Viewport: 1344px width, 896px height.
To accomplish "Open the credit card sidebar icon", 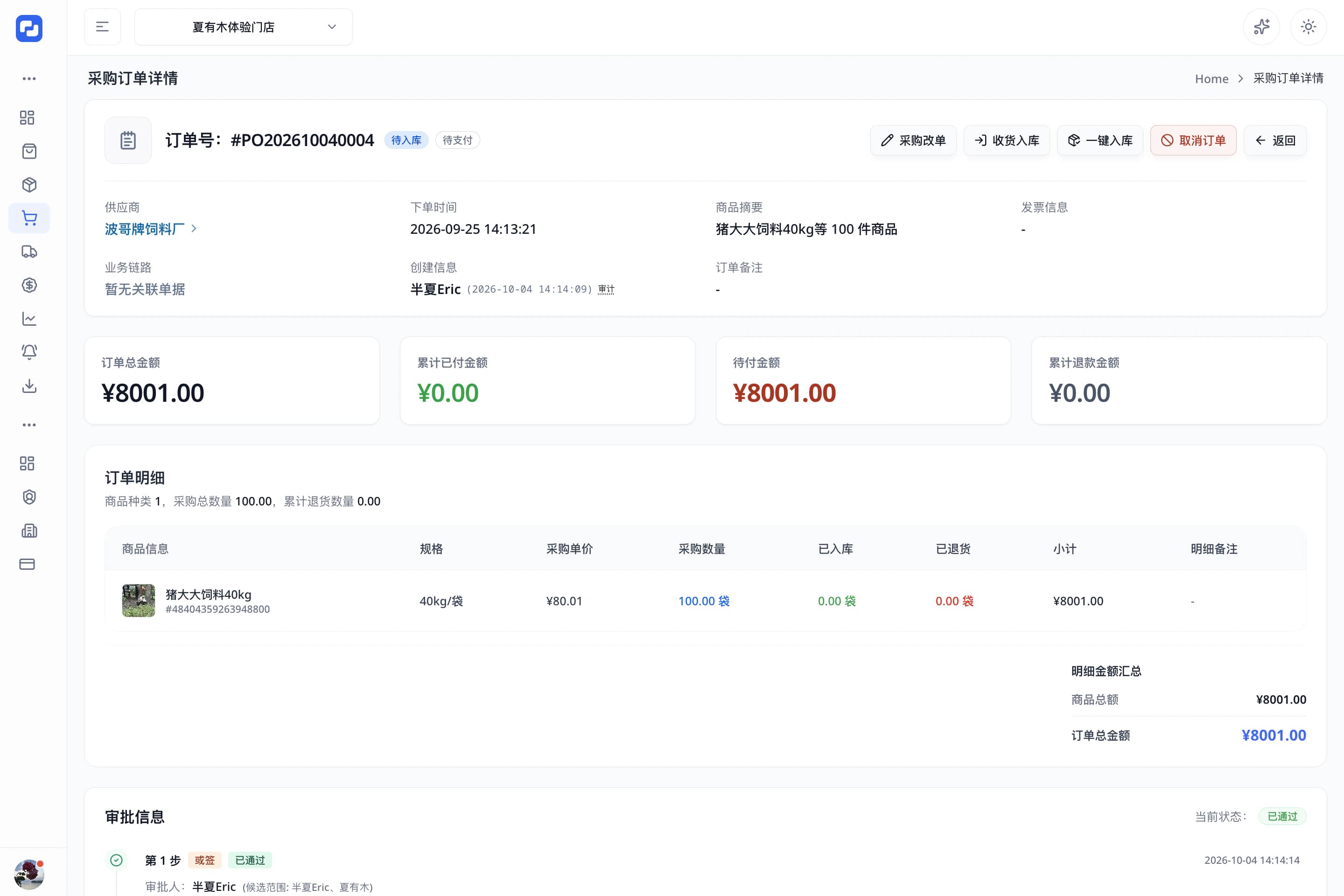I will tap(28, 565).
